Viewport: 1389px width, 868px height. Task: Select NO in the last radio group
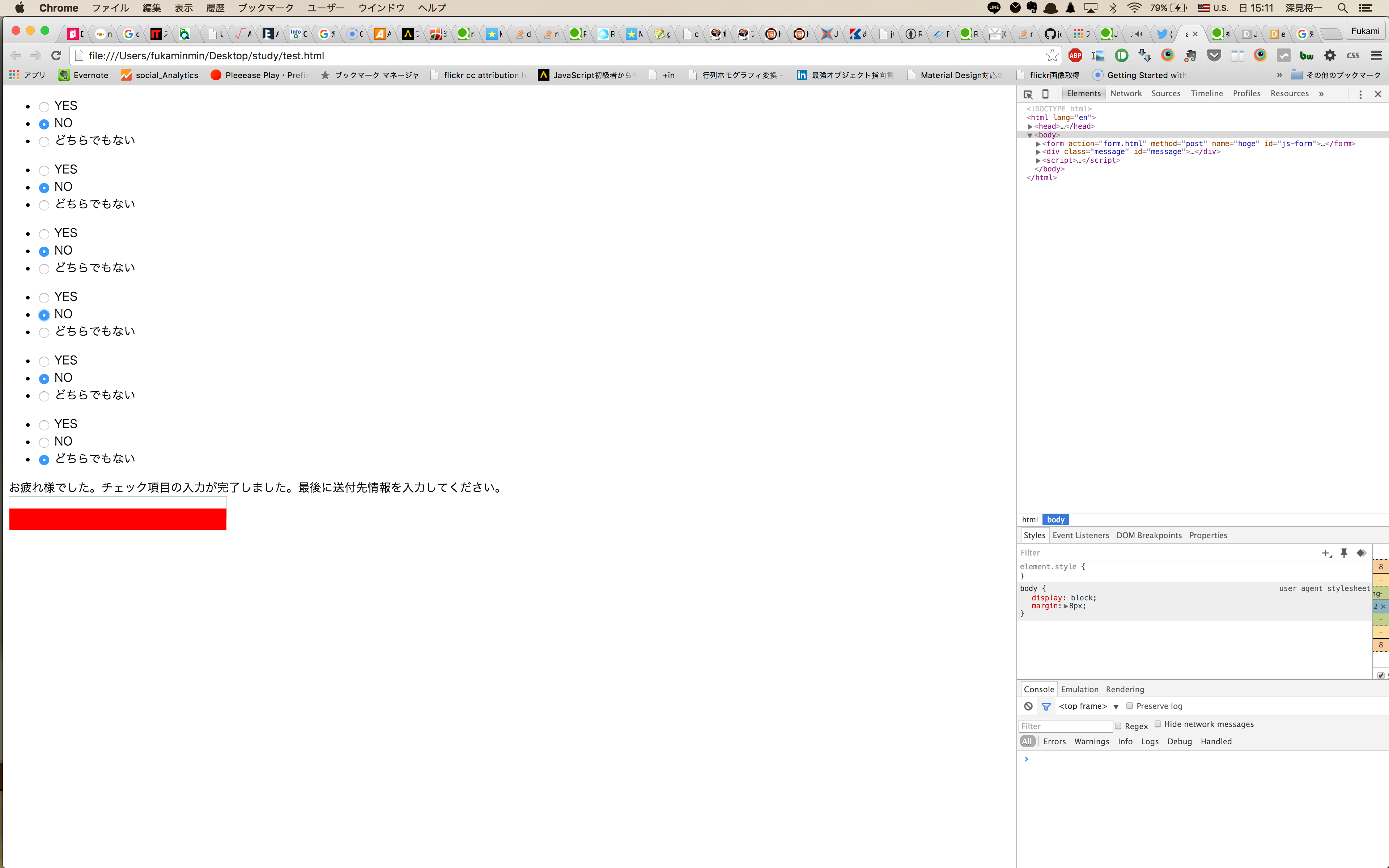click(44, 443)
